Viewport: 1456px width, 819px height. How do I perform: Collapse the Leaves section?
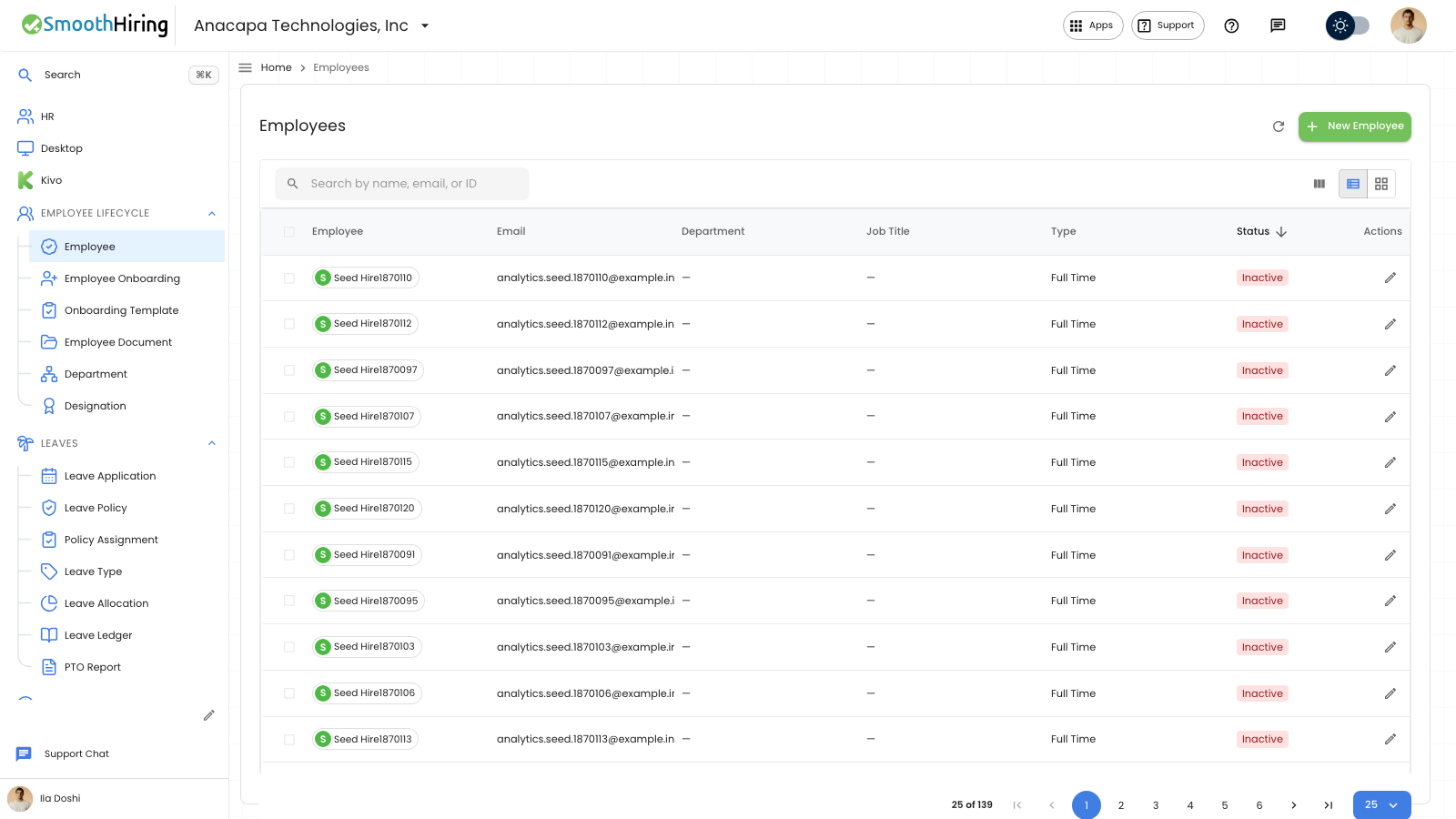(x=212, y=444)
